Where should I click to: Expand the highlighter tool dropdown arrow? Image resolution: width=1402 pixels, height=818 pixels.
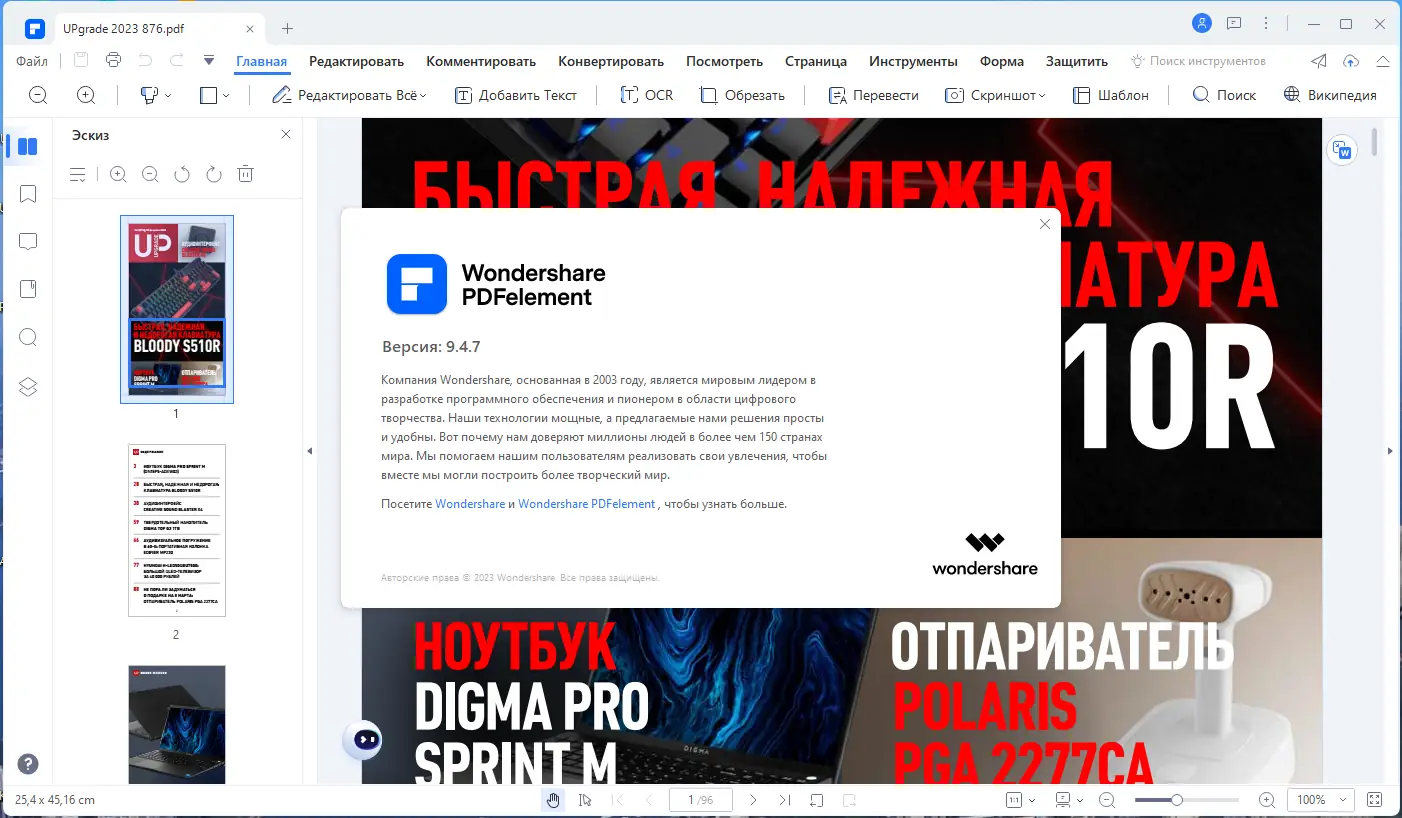tap(168, 96)
